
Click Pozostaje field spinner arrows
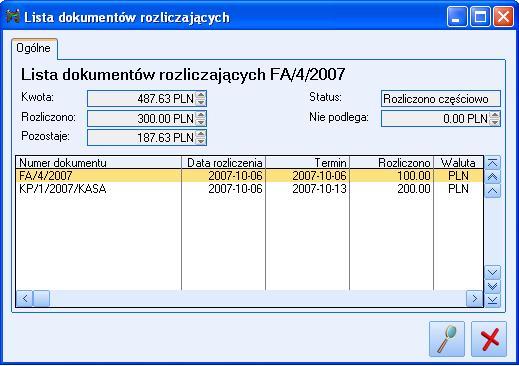tap(201, 138)
